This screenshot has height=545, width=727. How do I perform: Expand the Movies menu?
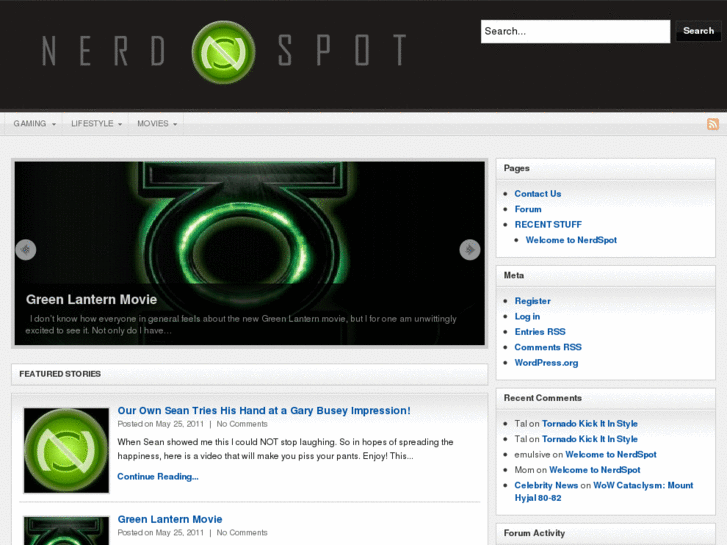click(x=157, y=124)
